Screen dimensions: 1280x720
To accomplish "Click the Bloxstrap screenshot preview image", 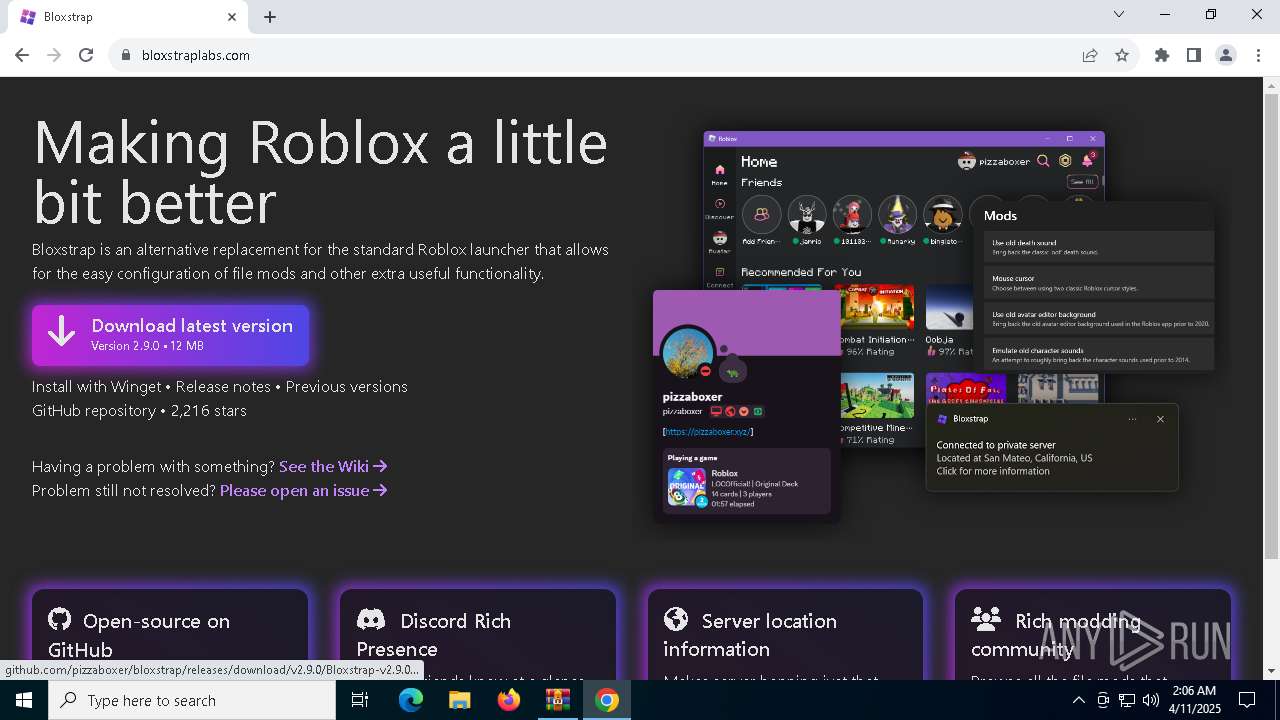I will pyautogui.click(x=934, y=325).
